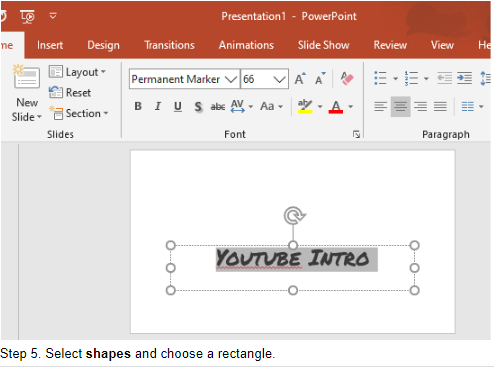Viewport: 494px width, 369px height.
Task: Click the New Slide button
Action: (x=27, y=94)
